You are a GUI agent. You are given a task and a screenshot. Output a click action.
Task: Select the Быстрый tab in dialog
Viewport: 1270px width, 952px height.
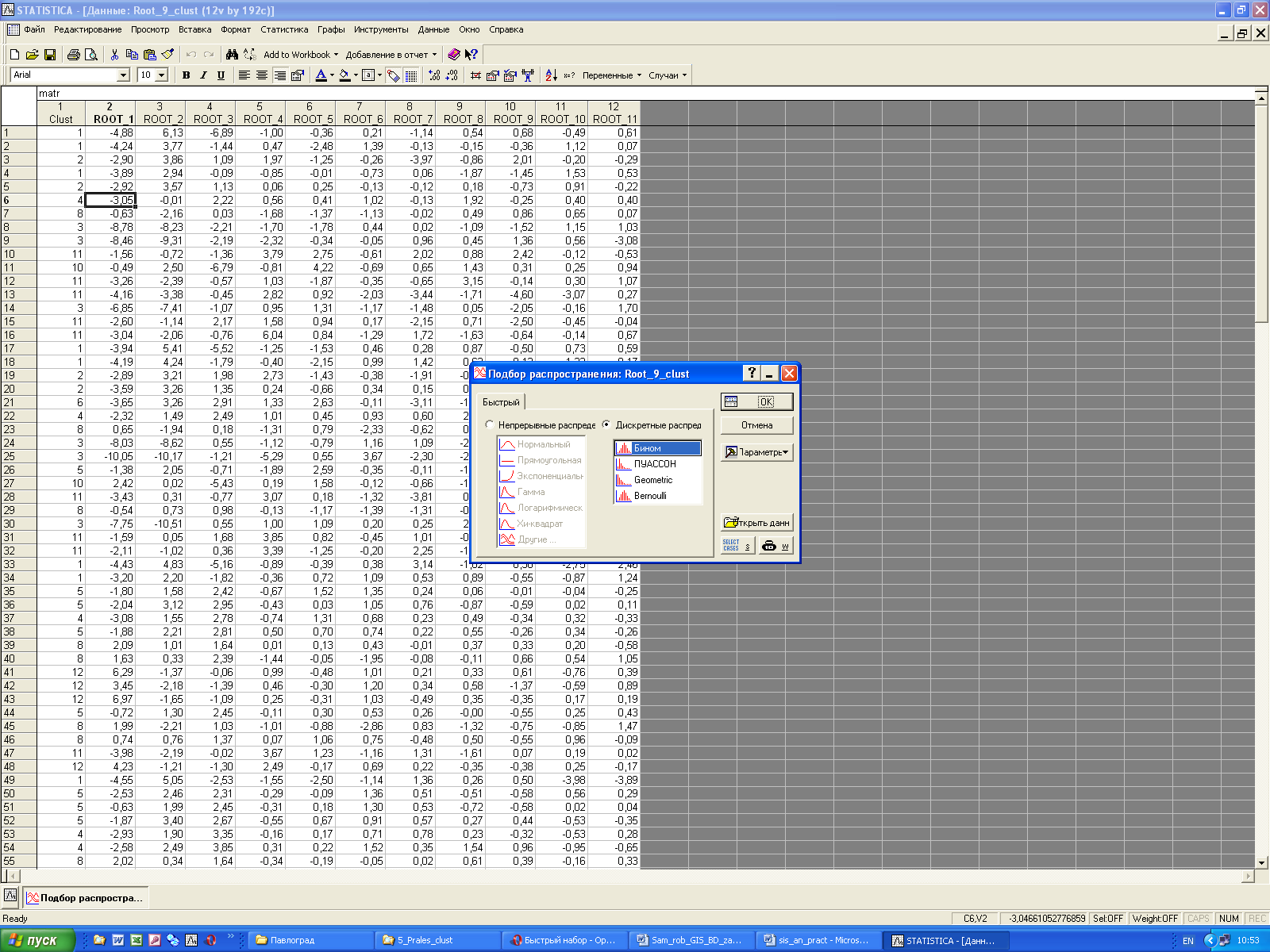point(501,402)
